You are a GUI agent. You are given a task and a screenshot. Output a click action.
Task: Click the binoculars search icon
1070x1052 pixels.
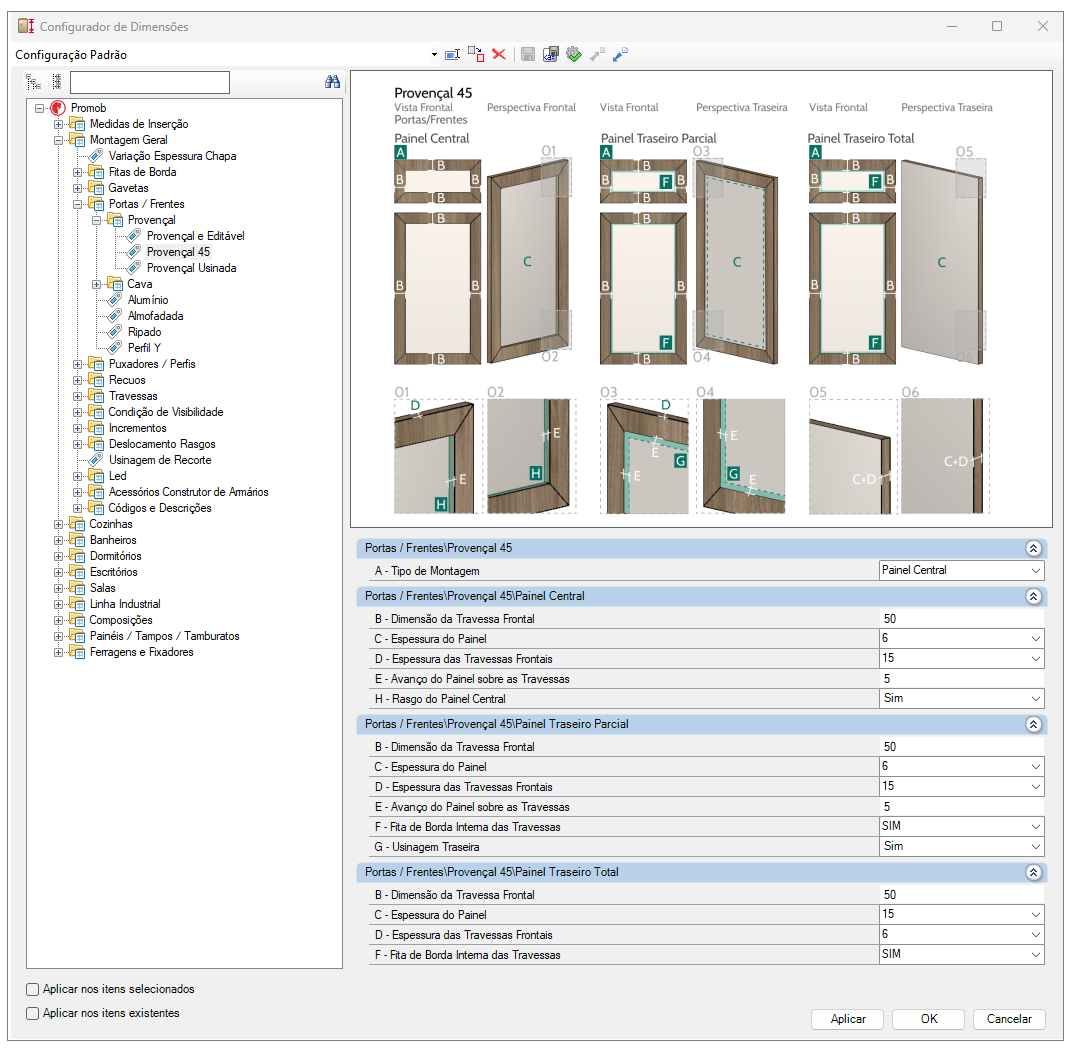click(333, 83)
